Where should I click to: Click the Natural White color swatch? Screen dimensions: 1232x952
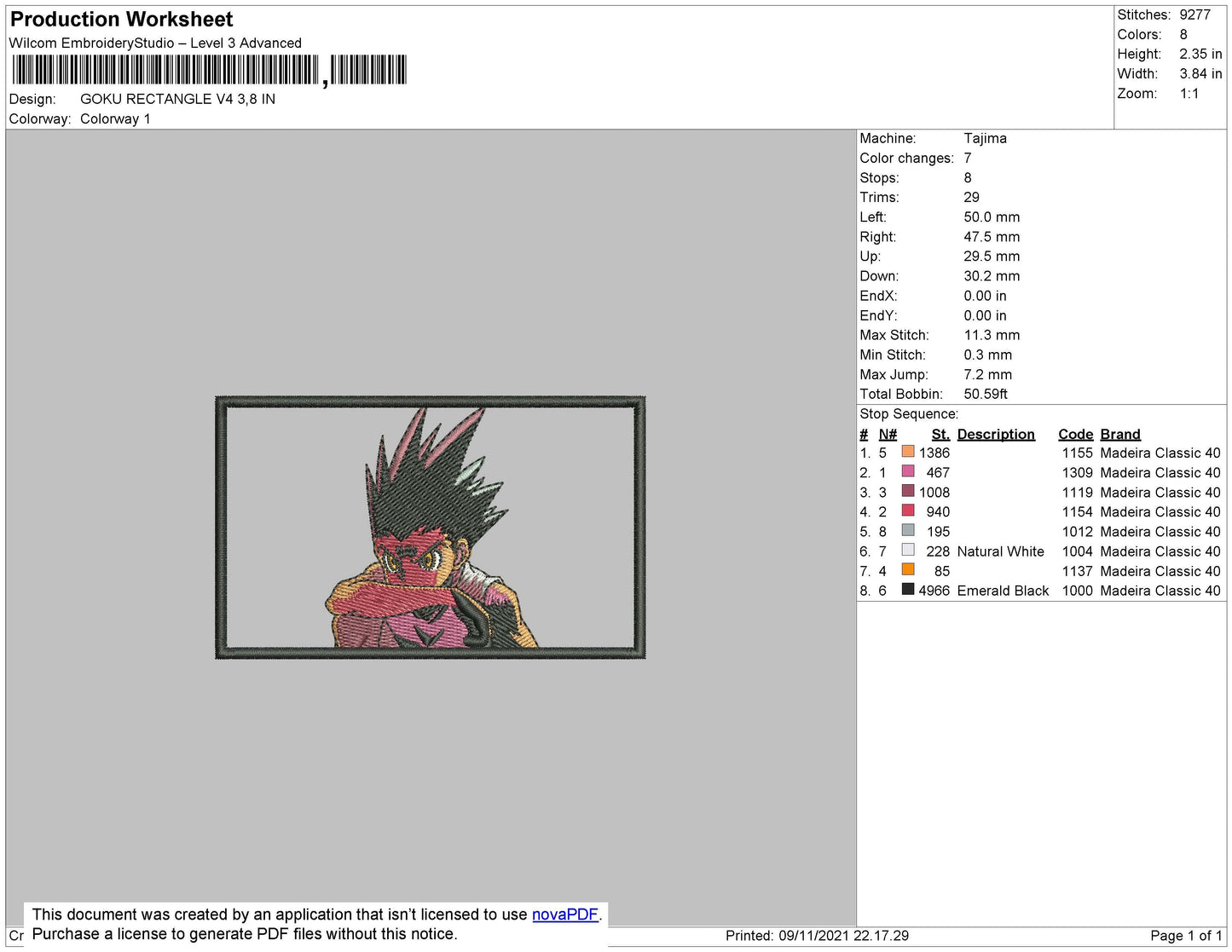pos(908,550)
